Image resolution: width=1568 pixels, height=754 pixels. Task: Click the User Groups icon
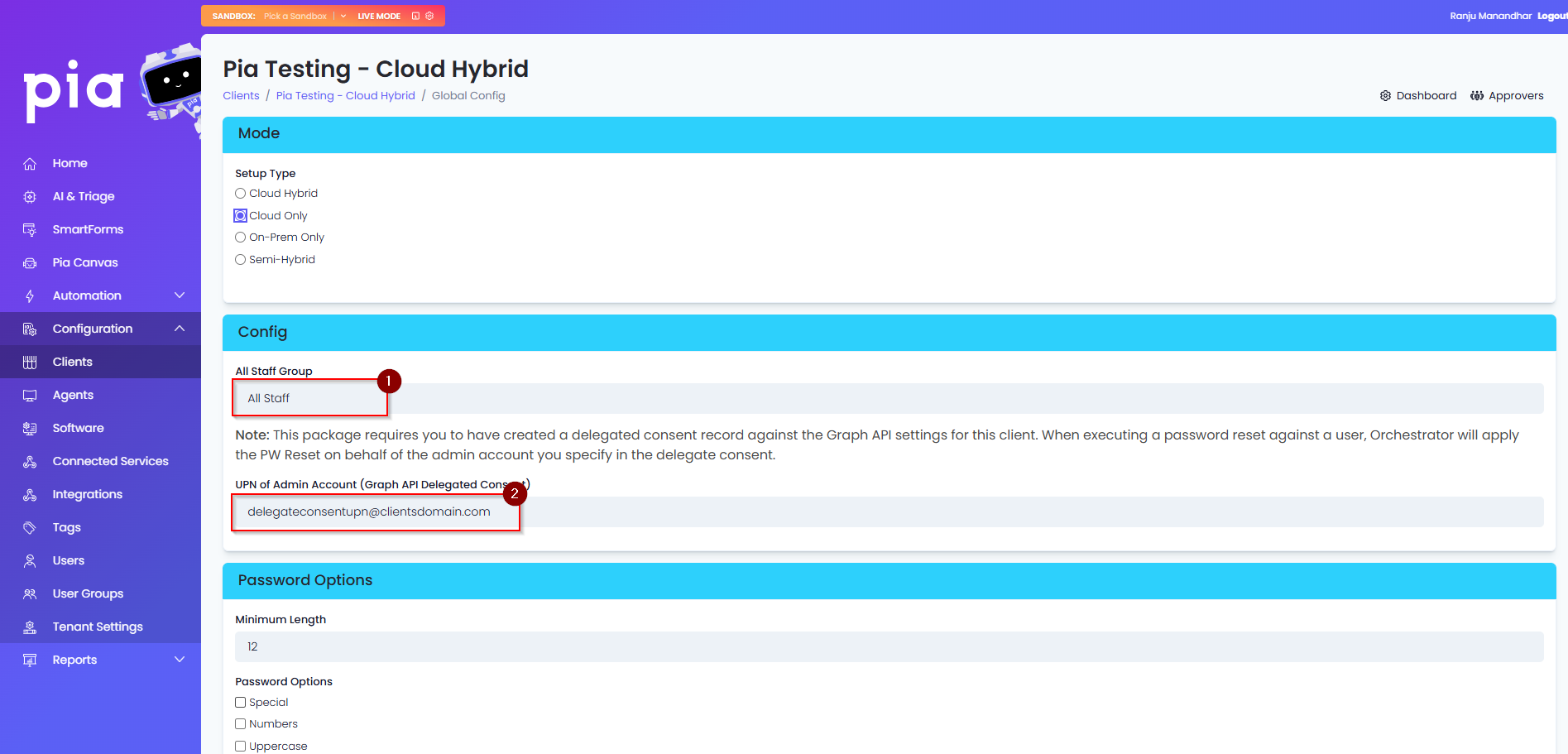[x=30, y=594]
